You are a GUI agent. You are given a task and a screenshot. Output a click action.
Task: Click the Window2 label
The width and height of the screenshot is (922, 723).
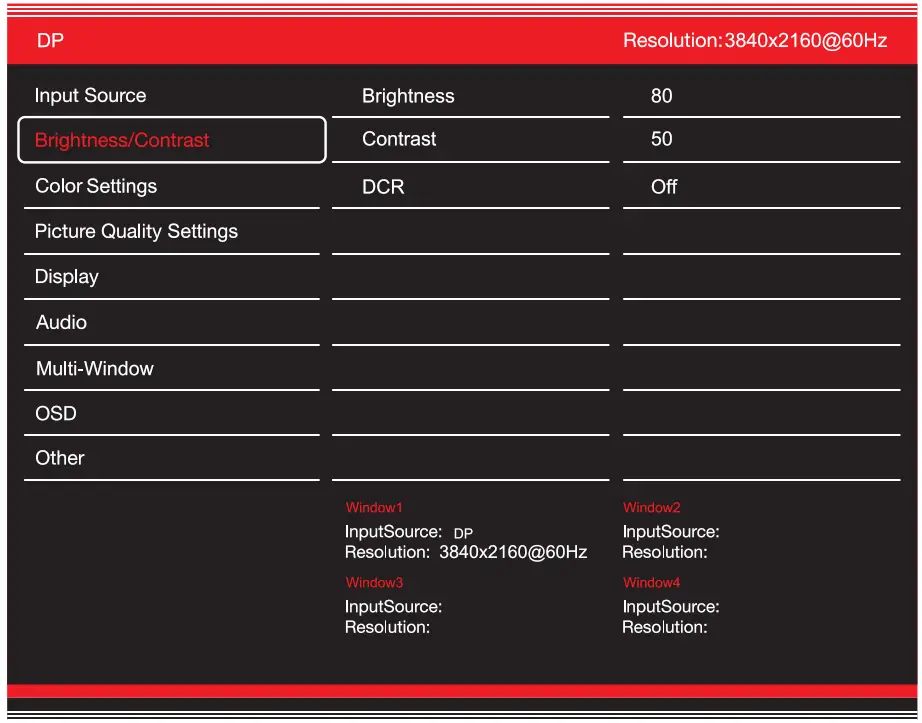(x=651, y=508)
